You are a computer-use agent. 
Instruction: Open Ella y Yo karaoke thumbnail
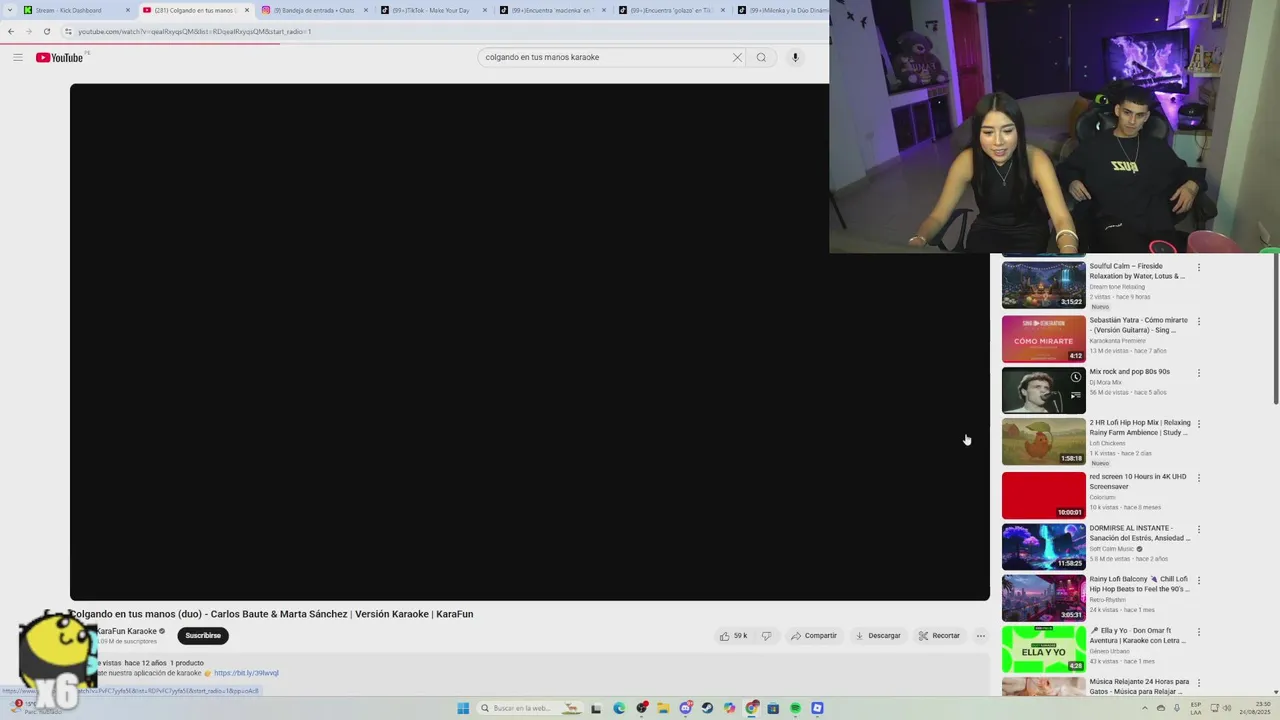pyautogui.click(x=1043, y=649)
